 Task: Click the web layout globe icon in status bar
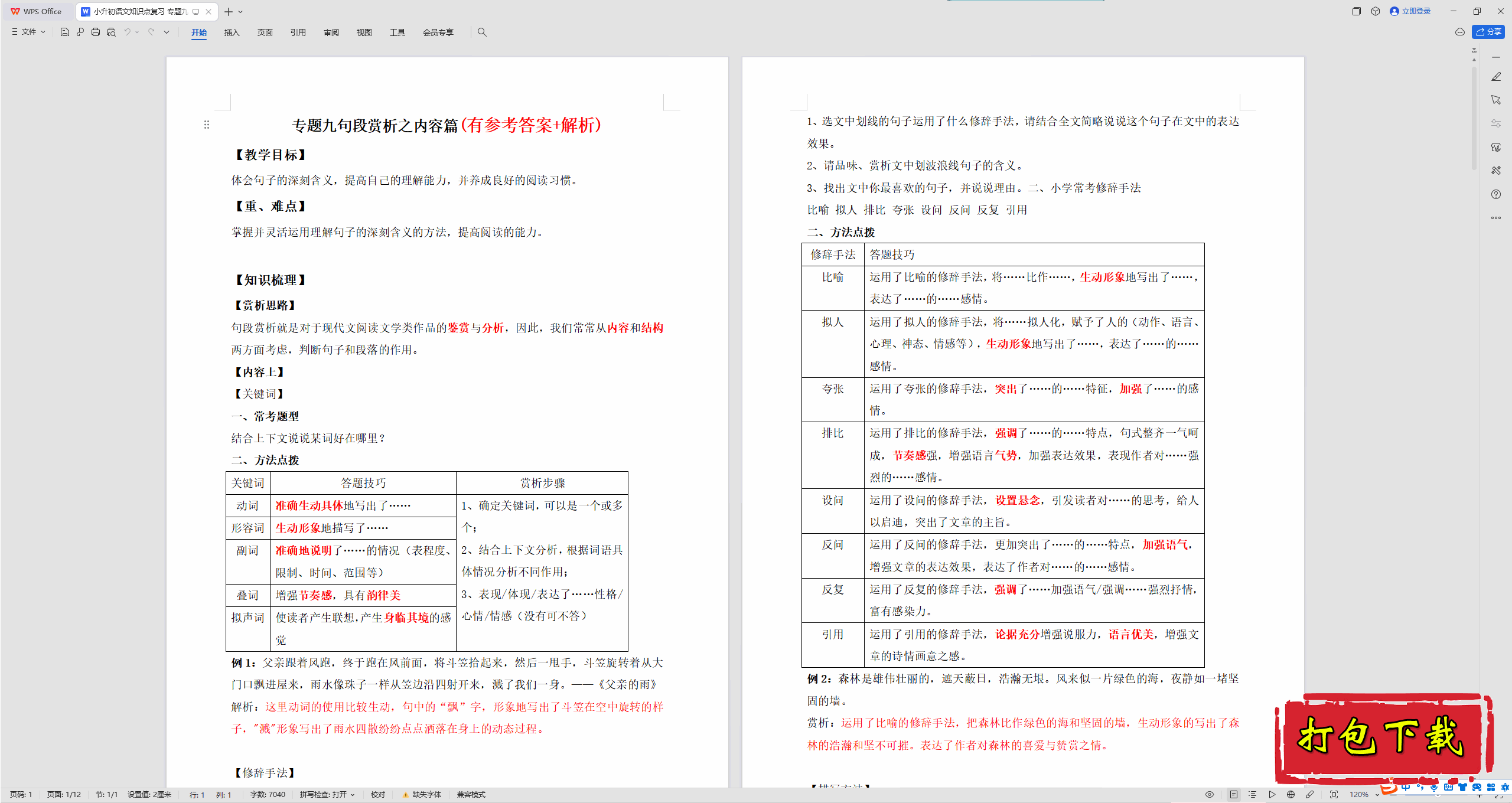pyautogui.click(x=1291, y=795)
